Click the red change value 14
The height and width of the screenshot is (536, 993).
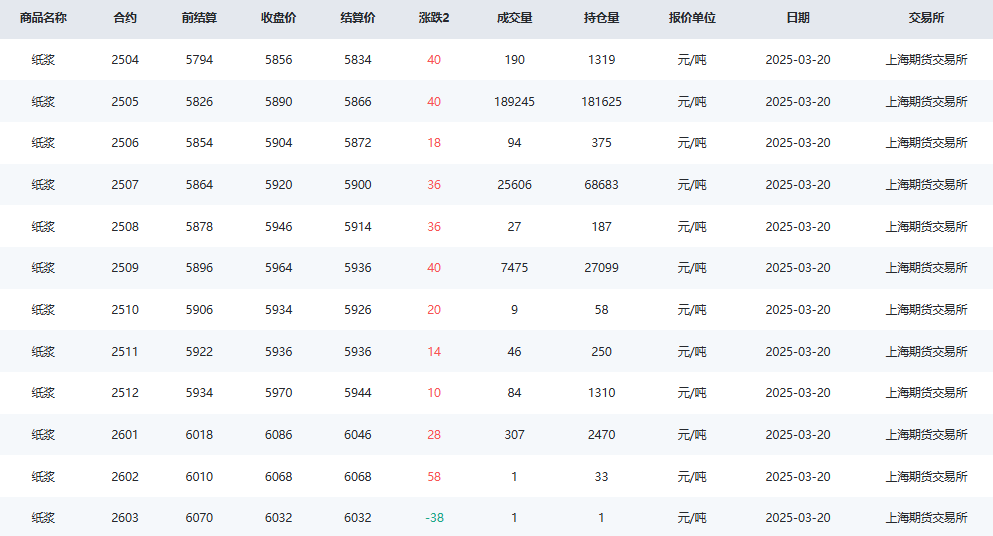click(434, 351)
